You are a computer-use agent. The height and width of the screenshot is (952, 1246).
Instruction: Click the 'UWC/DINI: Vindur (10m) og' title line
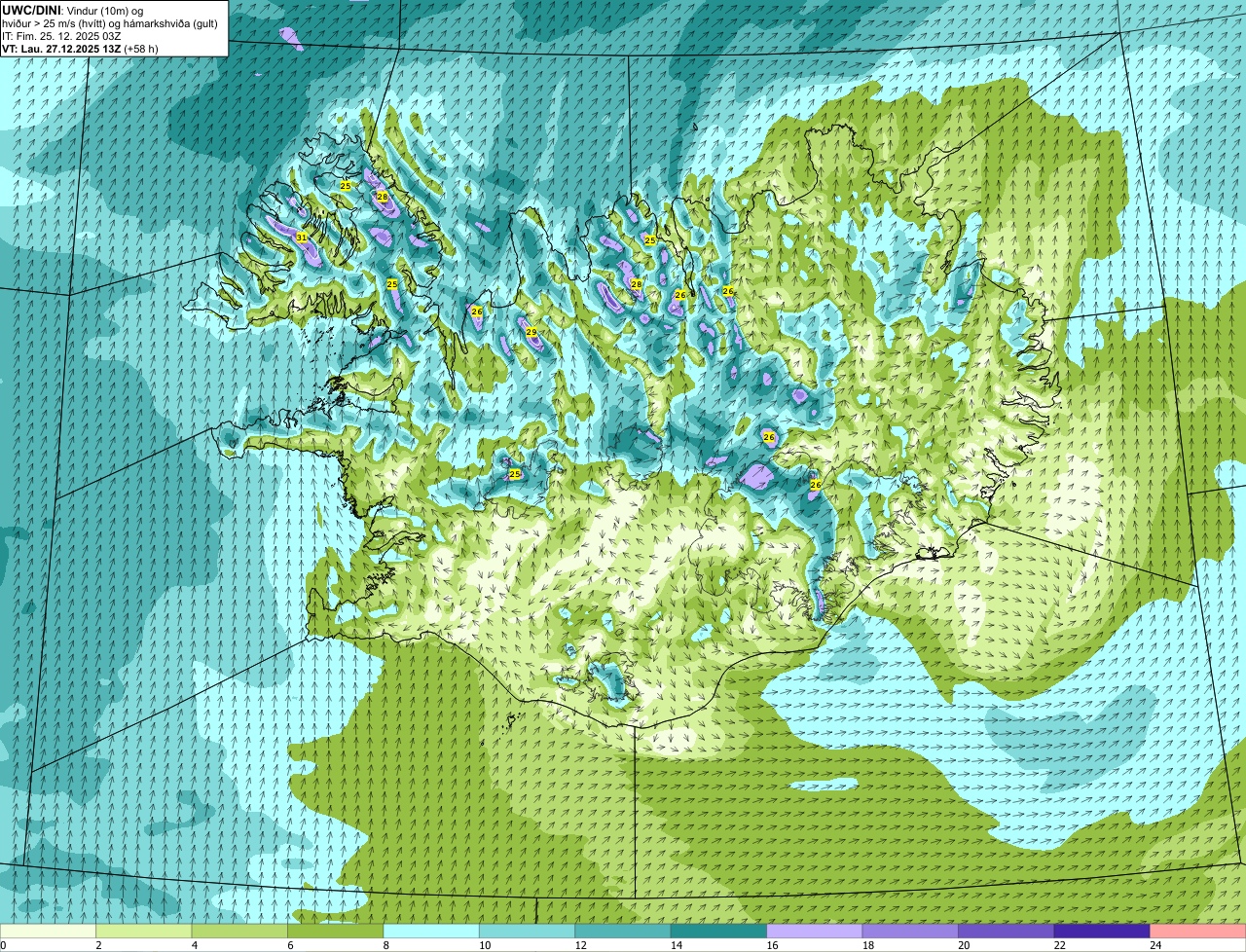pyautogui.click(x=73, y=10)
